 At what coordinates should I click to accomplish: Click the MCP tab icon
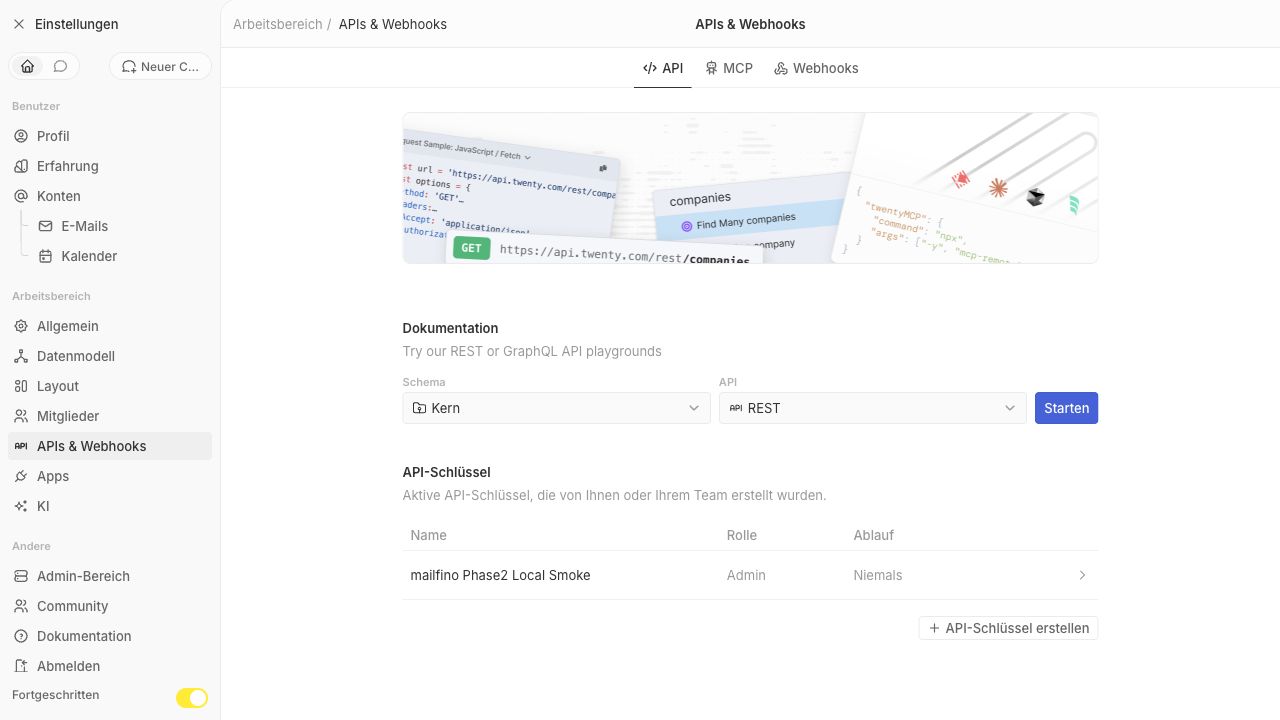[x=711, y=68]
